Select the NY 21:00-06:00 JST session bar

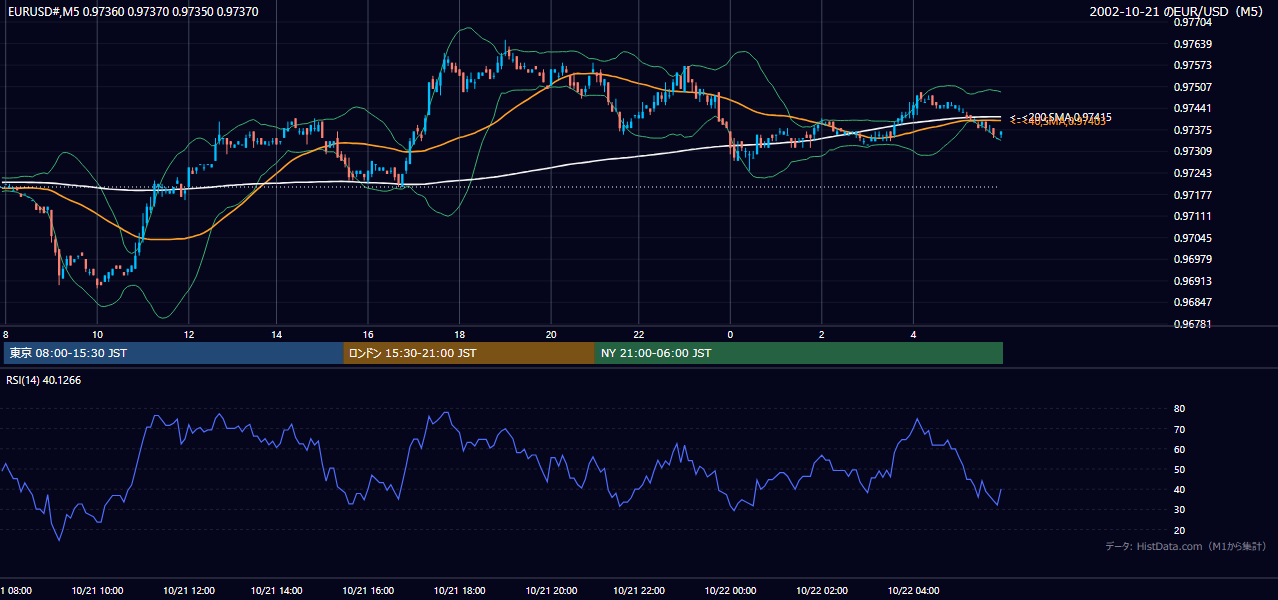point(799,353)
